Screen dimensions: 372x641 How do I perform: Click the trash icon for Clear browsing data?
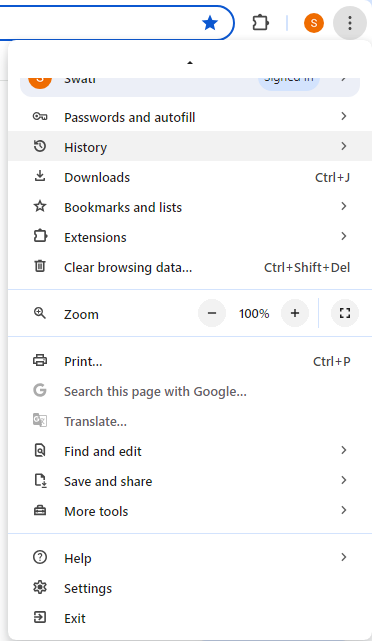(40, 267)
